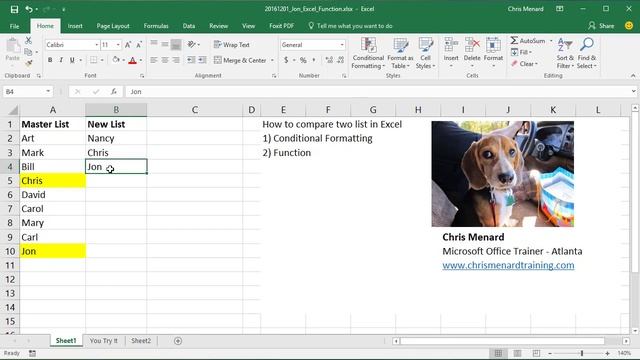Toggle Normal view in status bar
This screenshot has width=640, height=360.
pos(498,353)
